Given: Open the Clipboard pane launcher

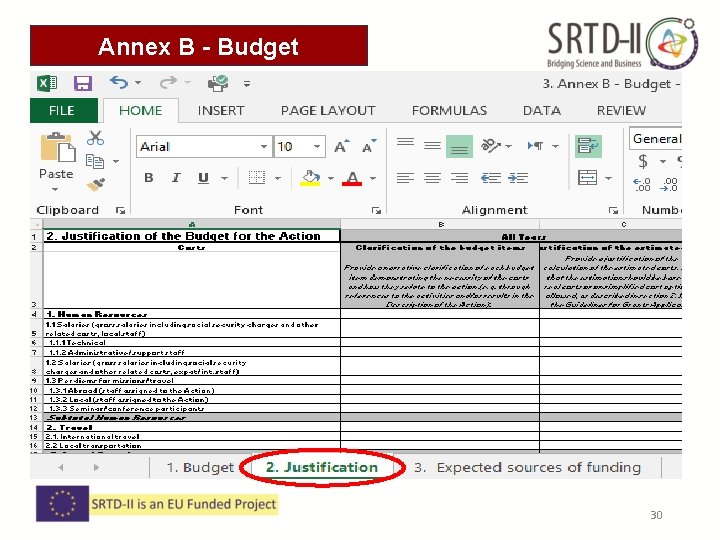Looking at the screenshot, I should coord(120,210).
